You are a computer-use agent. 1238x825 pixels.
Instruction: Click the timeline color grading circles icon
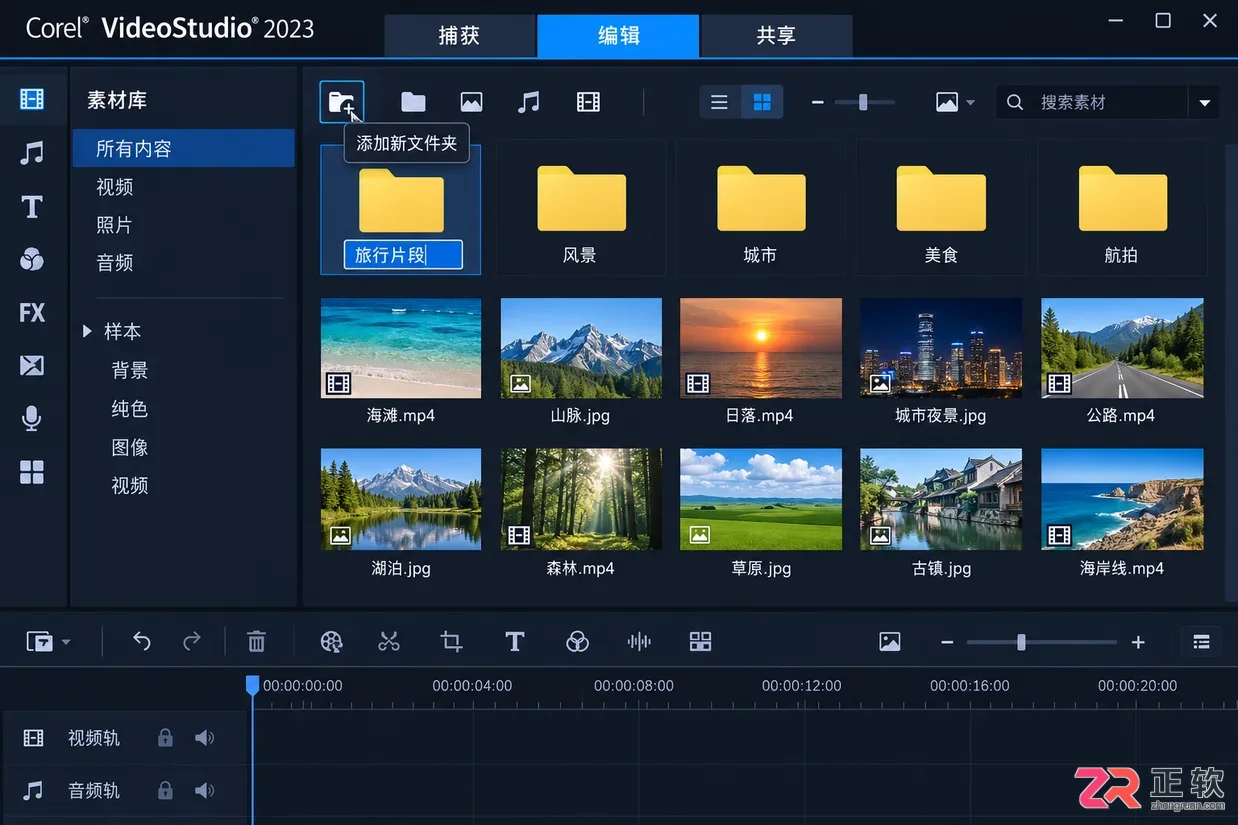click(x=577, y=642)
